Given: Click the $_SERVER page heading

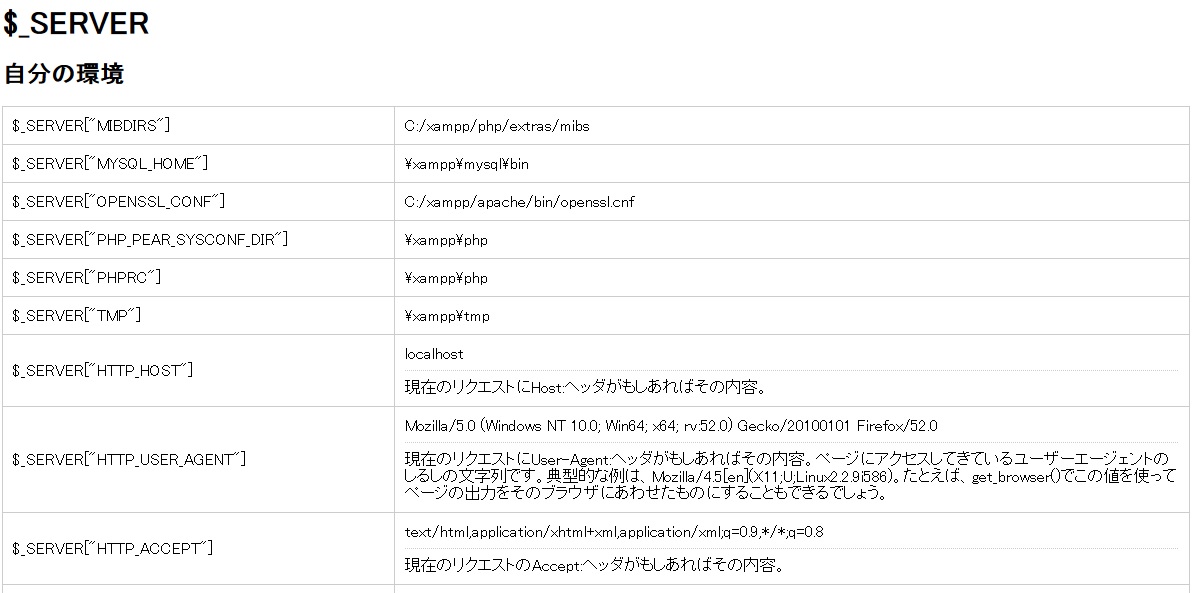Looking at the screenshot, I should [76, 23].
